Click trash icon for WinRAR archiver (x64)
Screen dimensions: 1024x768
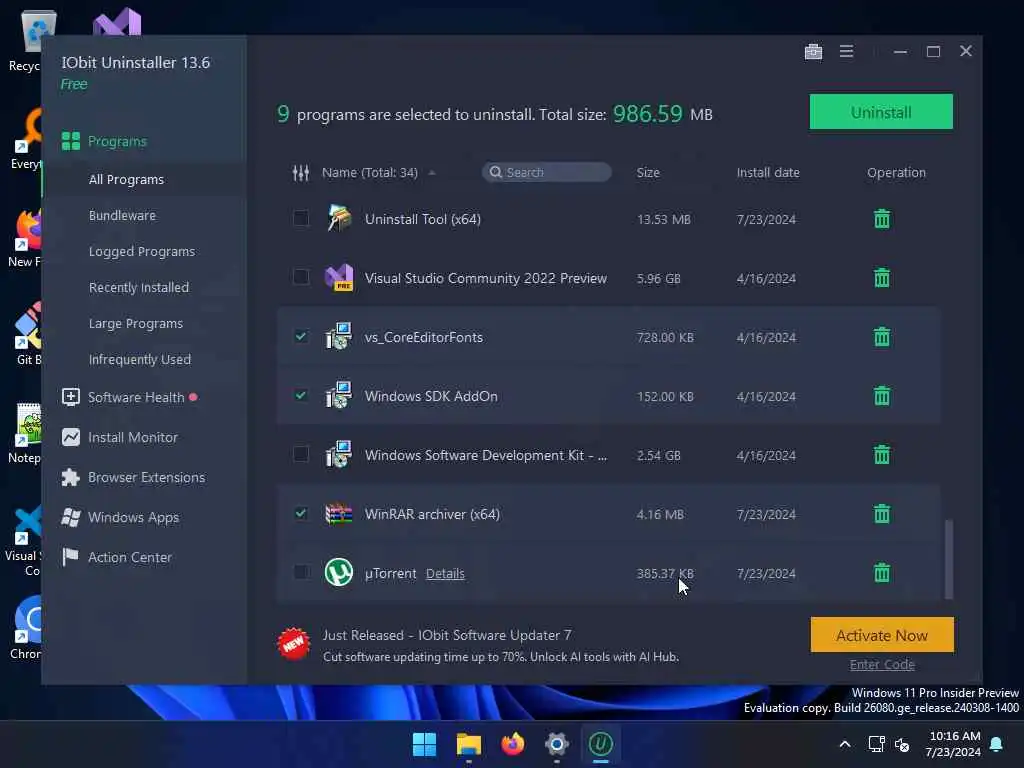[882, 514]
